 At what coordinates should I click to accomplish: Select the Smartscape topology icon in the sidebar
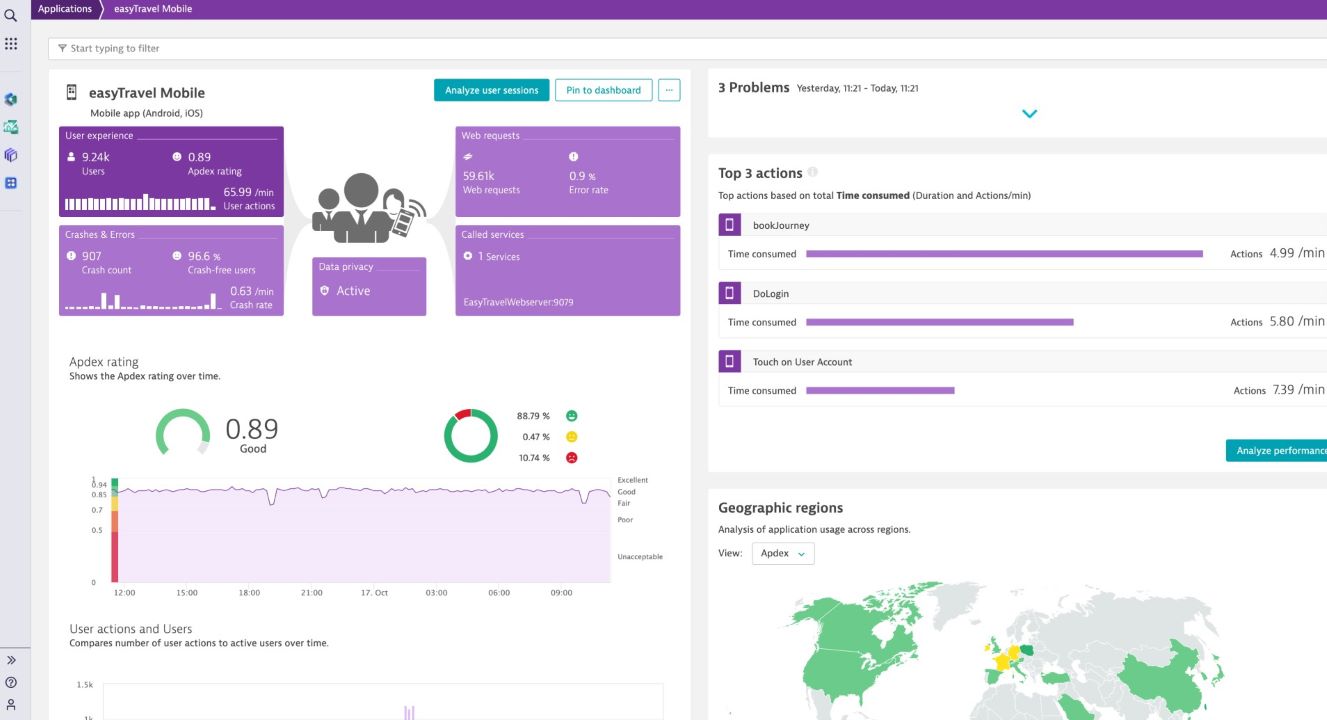point(11,99)
